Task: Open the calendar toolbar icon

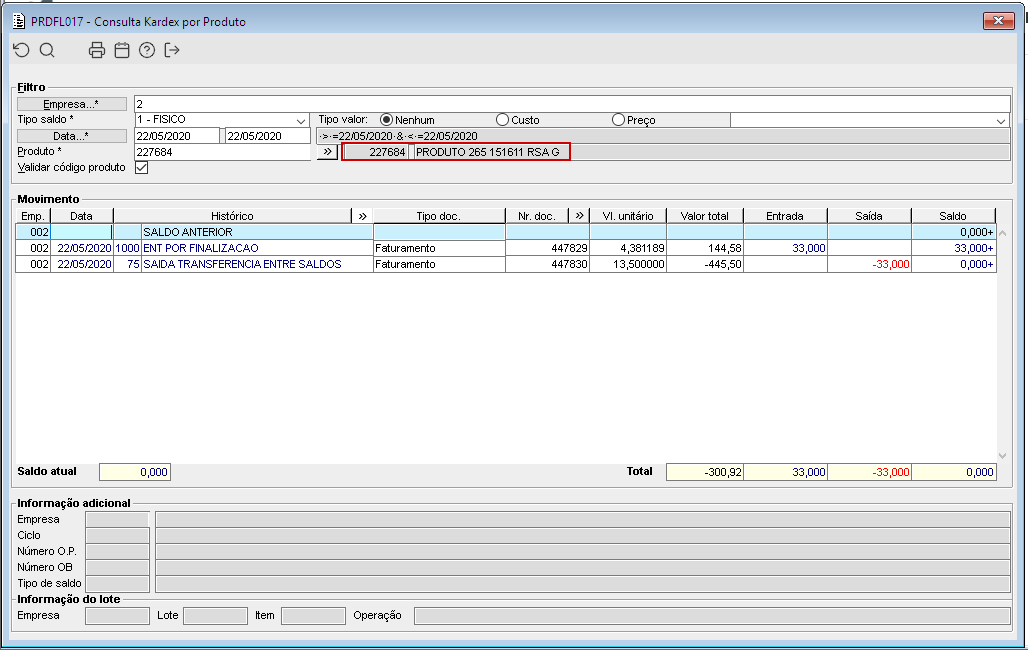Action: click(122, 51)
